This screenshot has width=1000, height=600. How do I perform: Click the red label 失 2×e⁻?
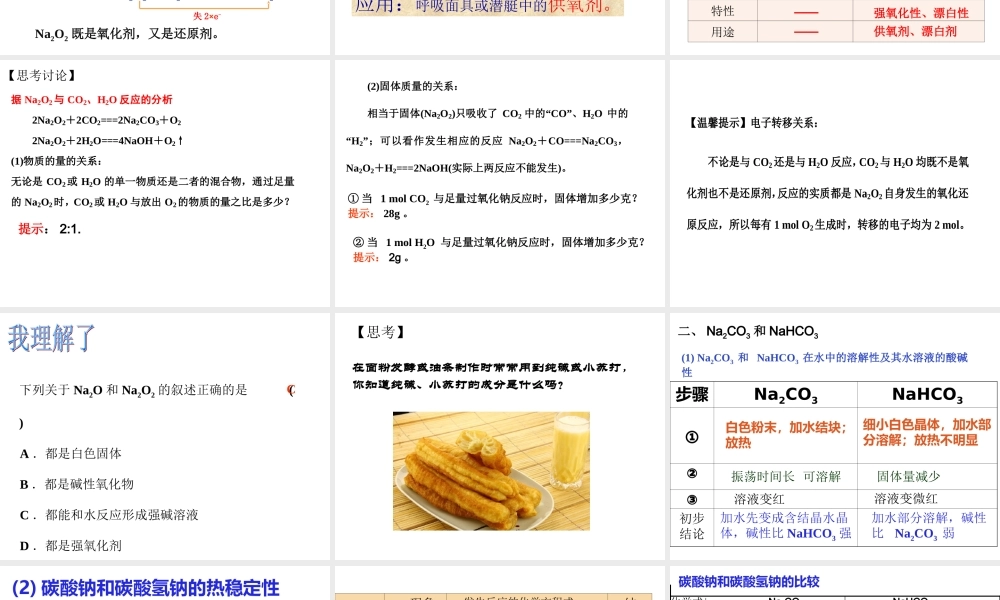coord(207,16)
